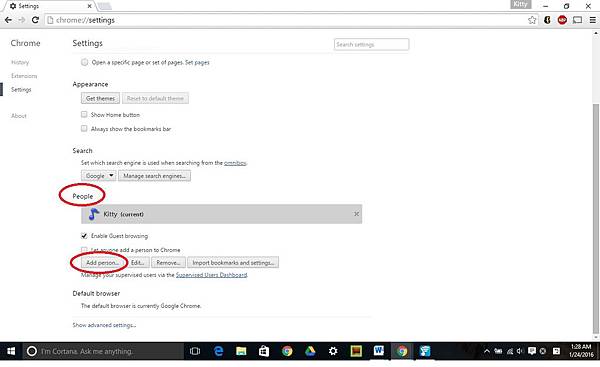600x367 pixels.
Task: Switch to the active Chrome taskbar window
Action: (402, 351)
